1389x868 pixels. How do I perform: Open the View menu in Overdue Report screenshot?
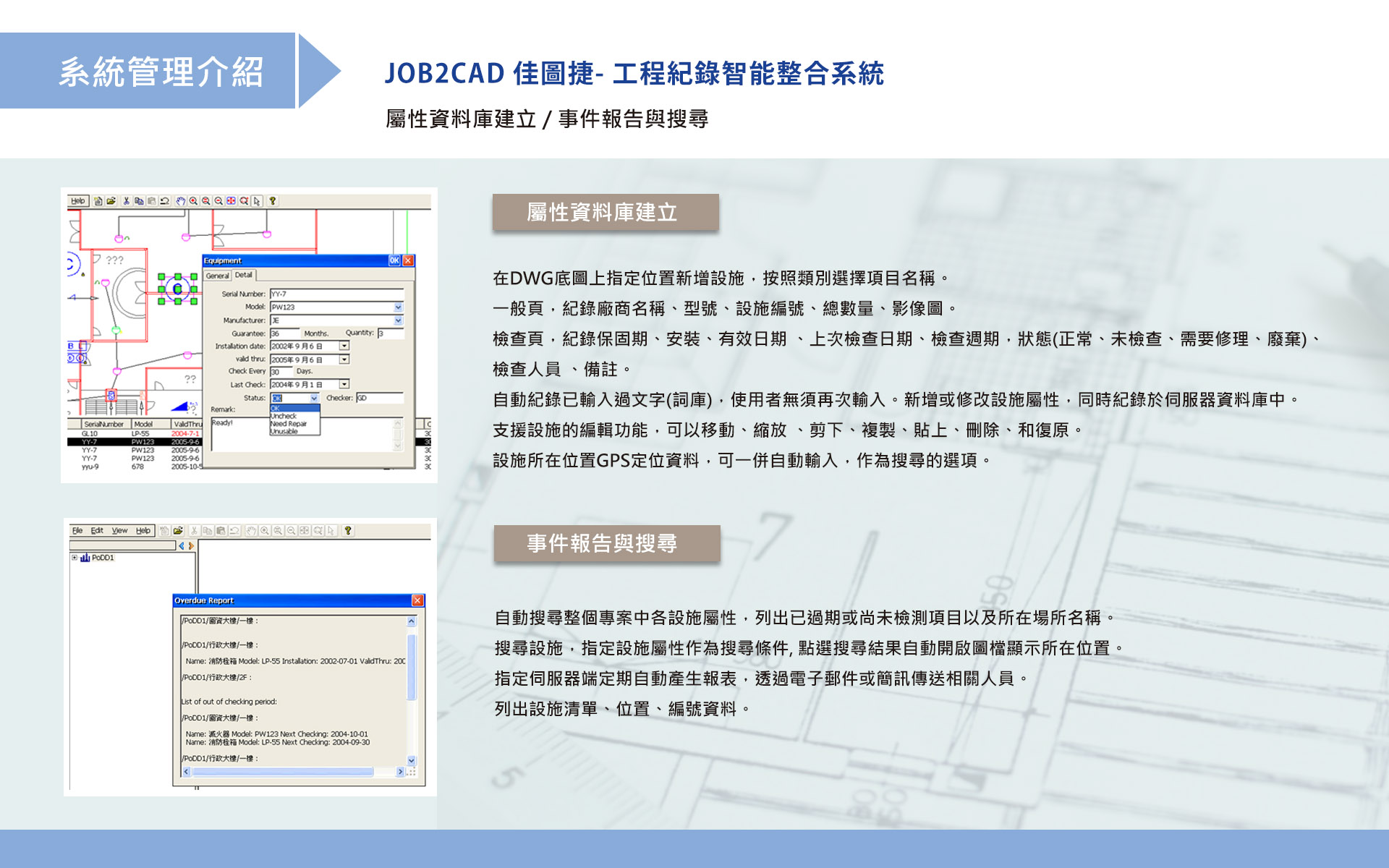click(x=119, y=530)
